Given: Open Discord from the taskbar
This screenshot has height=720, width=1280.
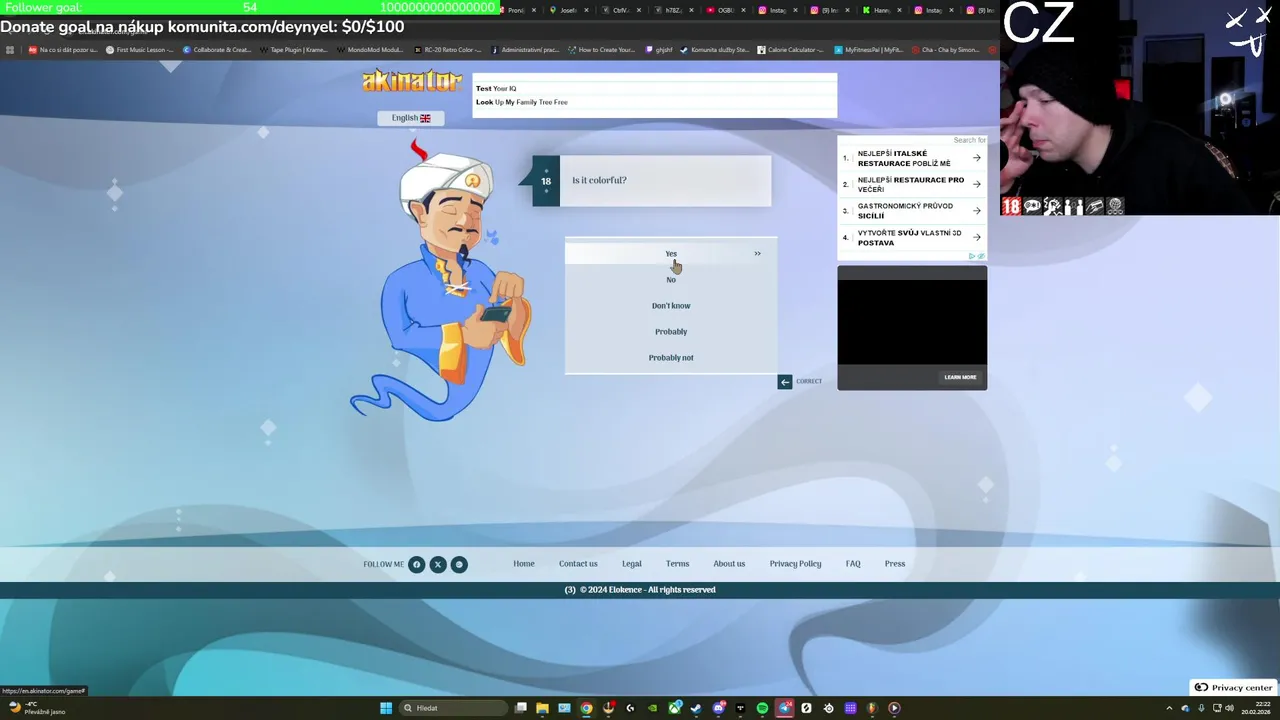Looking at the screenshot, I should coord(718,708).
